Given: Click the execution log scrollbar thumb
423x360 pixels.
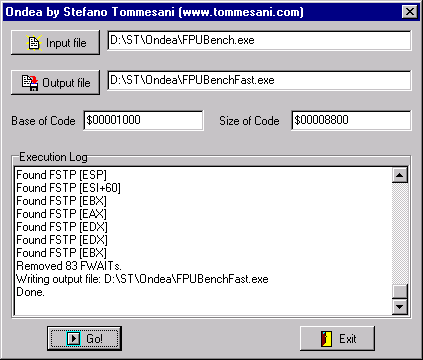Looking at the screenshot, I should [x=400, y=291].
